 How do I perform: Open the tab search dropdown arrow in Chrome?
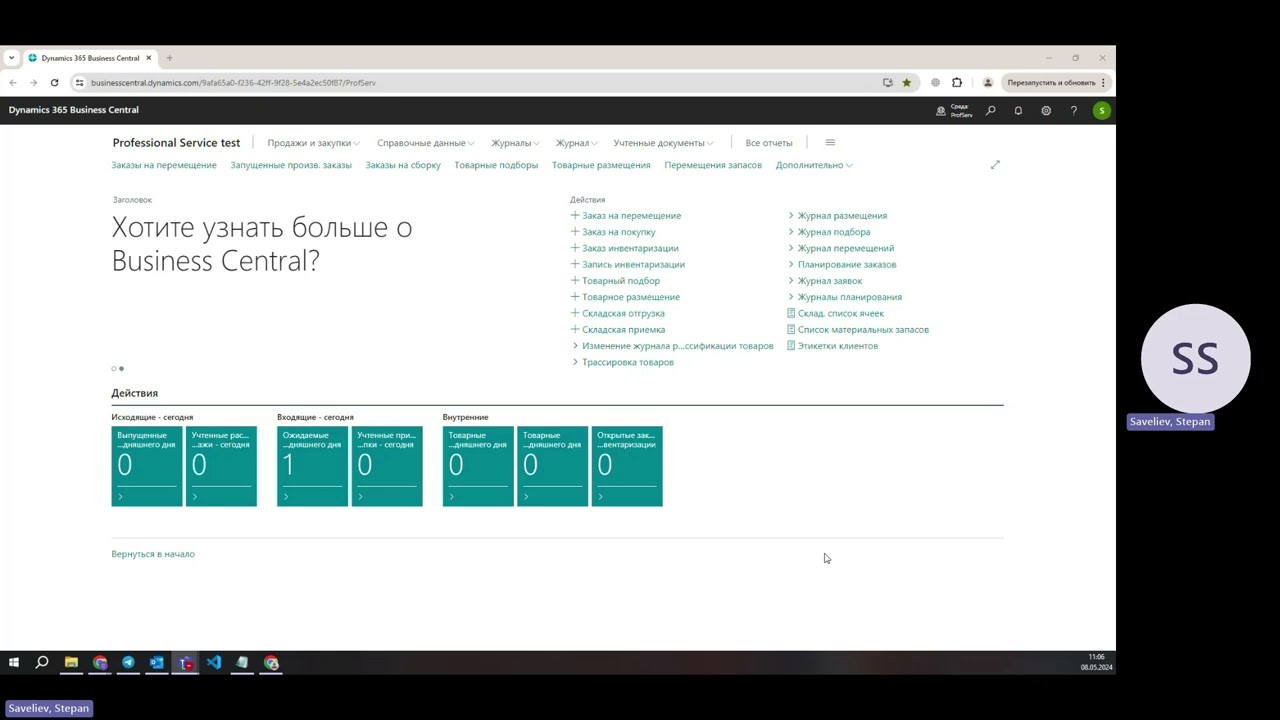tap(11, 58)
